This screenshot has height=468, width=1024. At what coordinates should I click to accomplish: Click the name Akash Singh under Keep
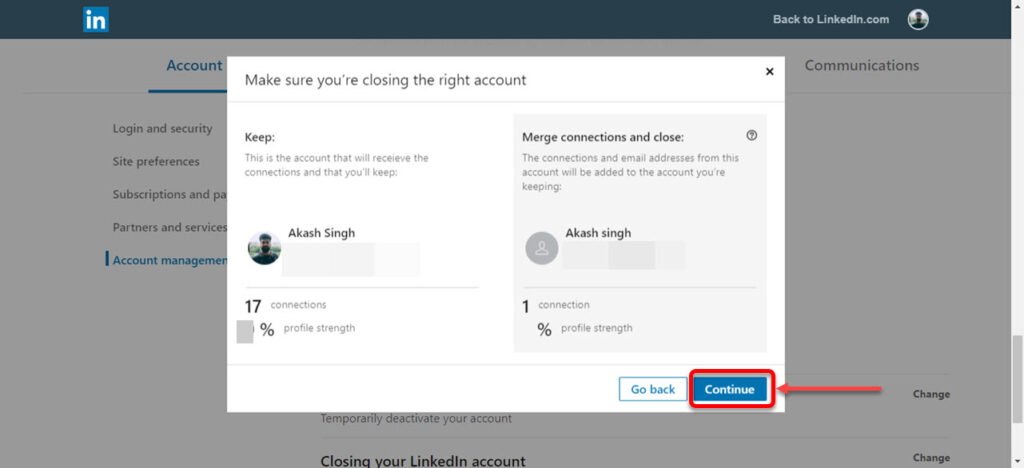(x=321, y=233)
